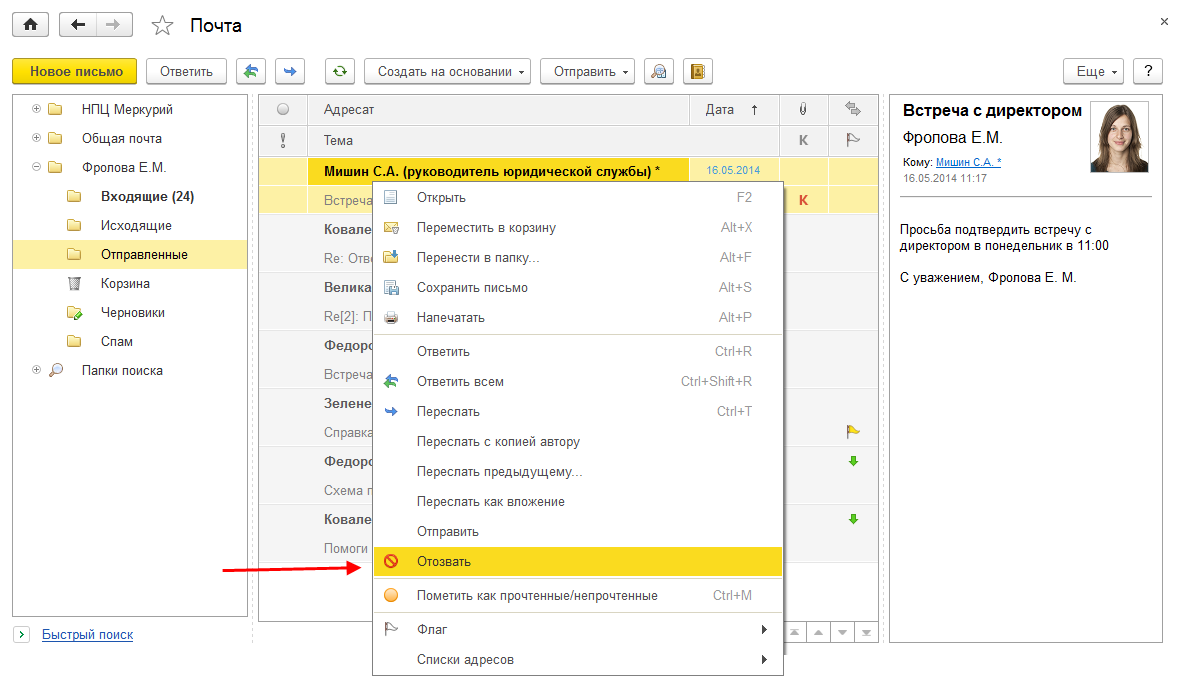Screen dimensions: 1182x676
Task: Expand the НПЦ Меркурий folder
Action: (x=37, y=109)
